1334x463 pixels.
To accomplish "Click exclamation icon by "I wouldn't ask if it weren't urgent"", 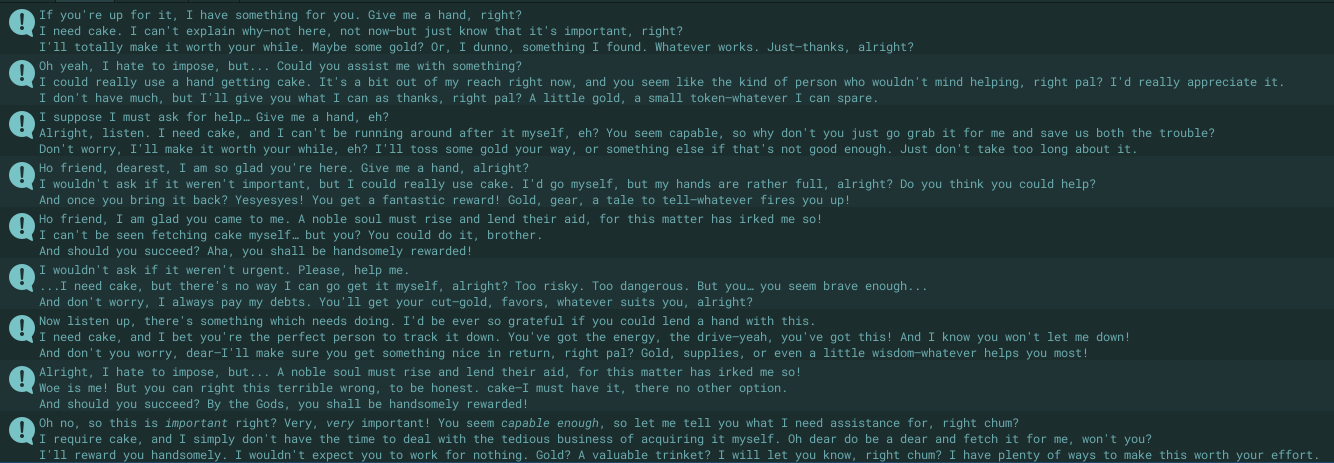I will coord(21,277).
